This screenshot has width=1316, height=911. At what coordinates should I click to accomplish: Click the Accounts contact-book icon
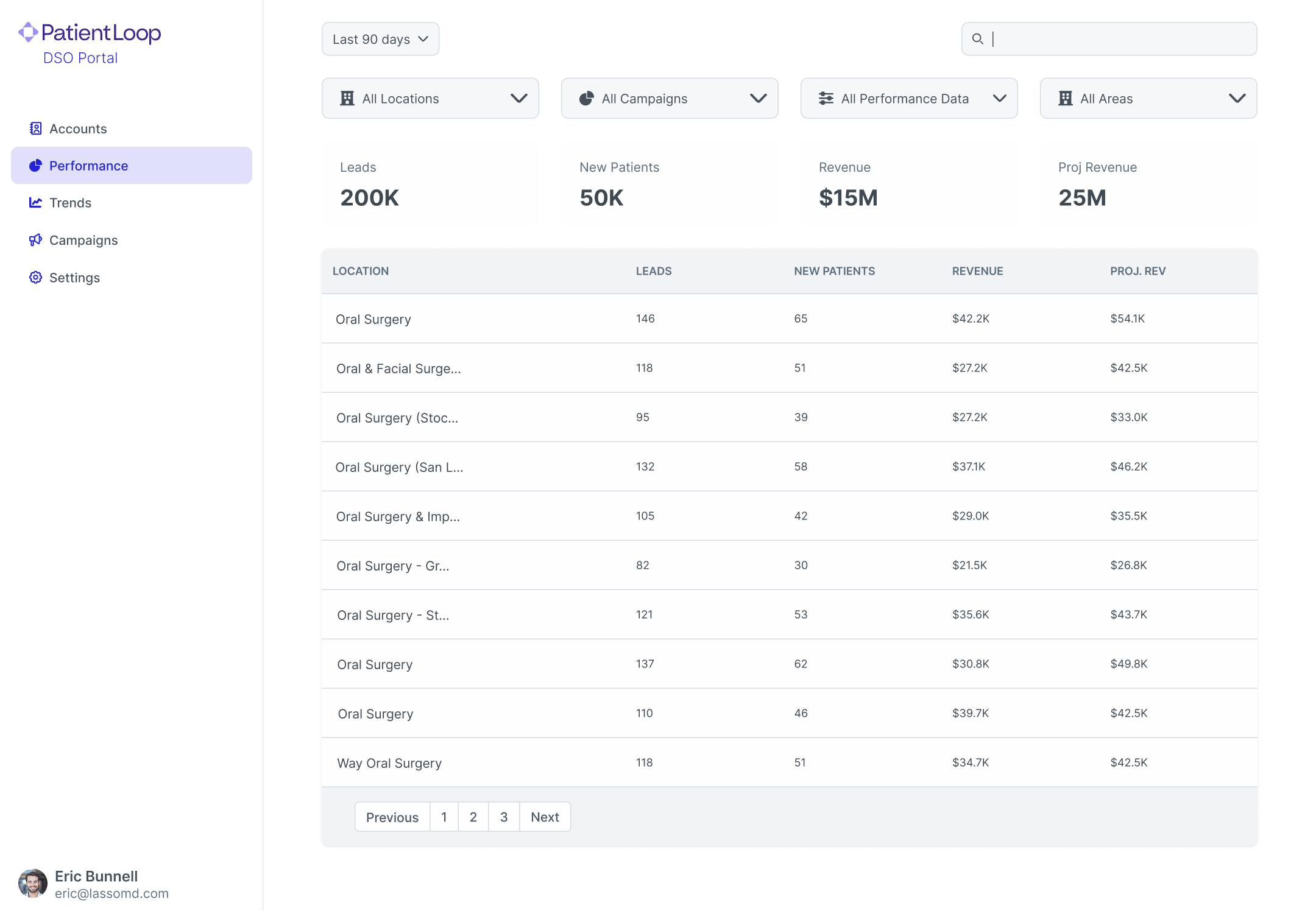(x=35, y=128)
